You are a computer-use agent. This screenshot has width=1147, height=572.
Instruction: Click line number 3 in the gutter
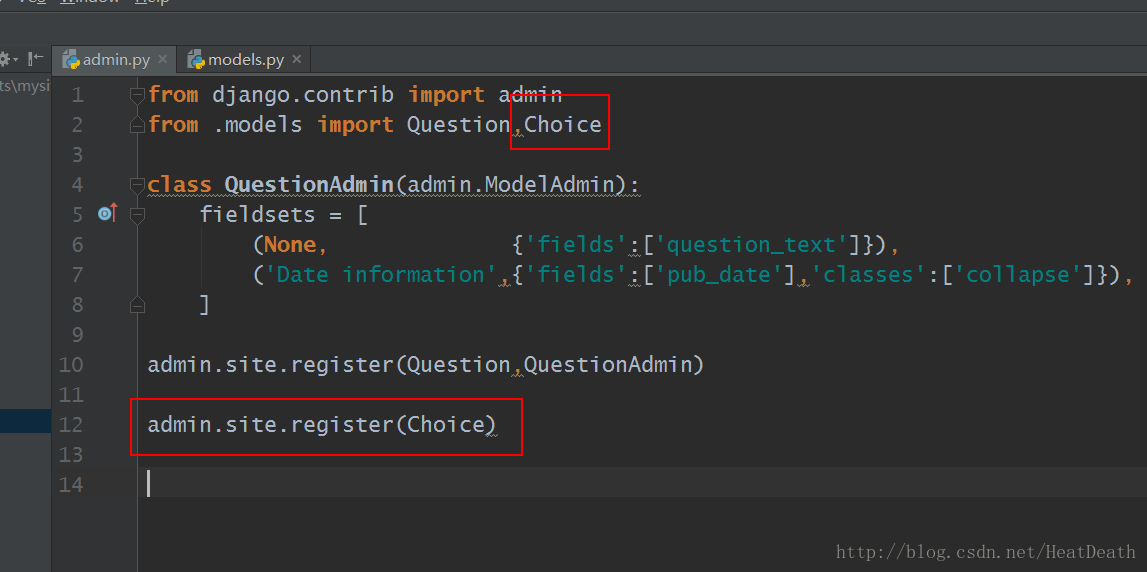(x=78, y=155)
